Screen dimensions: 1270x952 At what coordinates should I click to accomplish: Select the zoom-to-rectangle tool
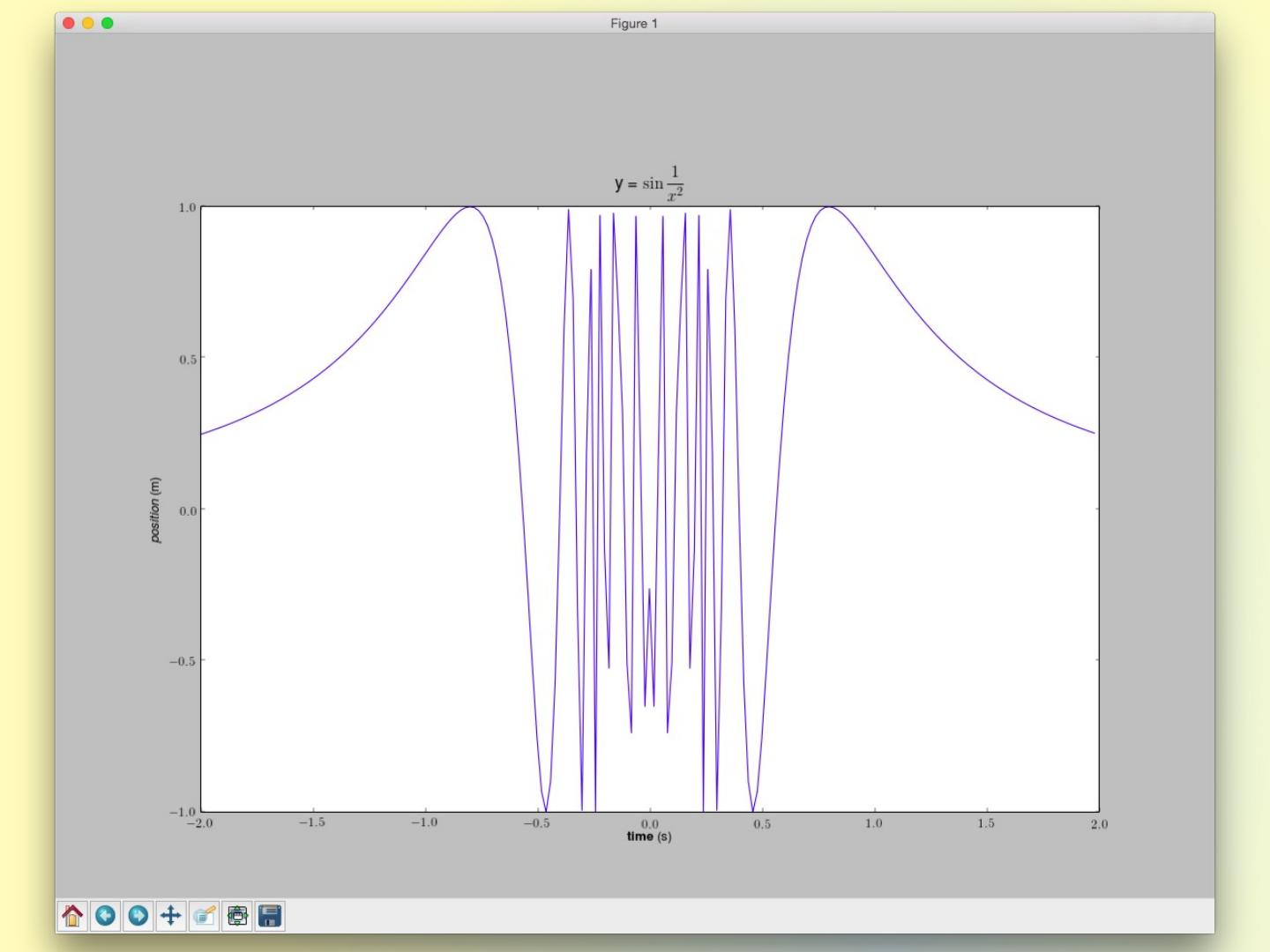tap(204, 916)
